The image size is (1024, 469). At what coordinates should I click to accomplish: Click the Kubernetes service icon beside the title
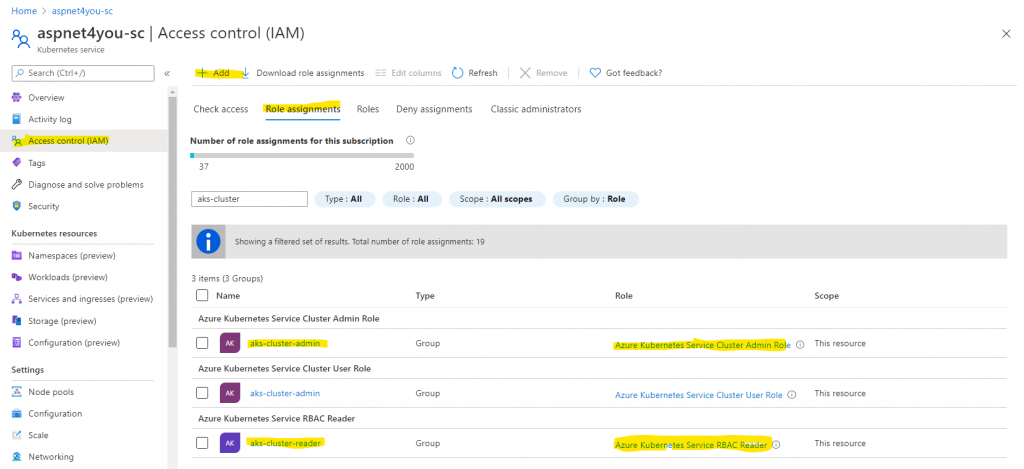21,39
